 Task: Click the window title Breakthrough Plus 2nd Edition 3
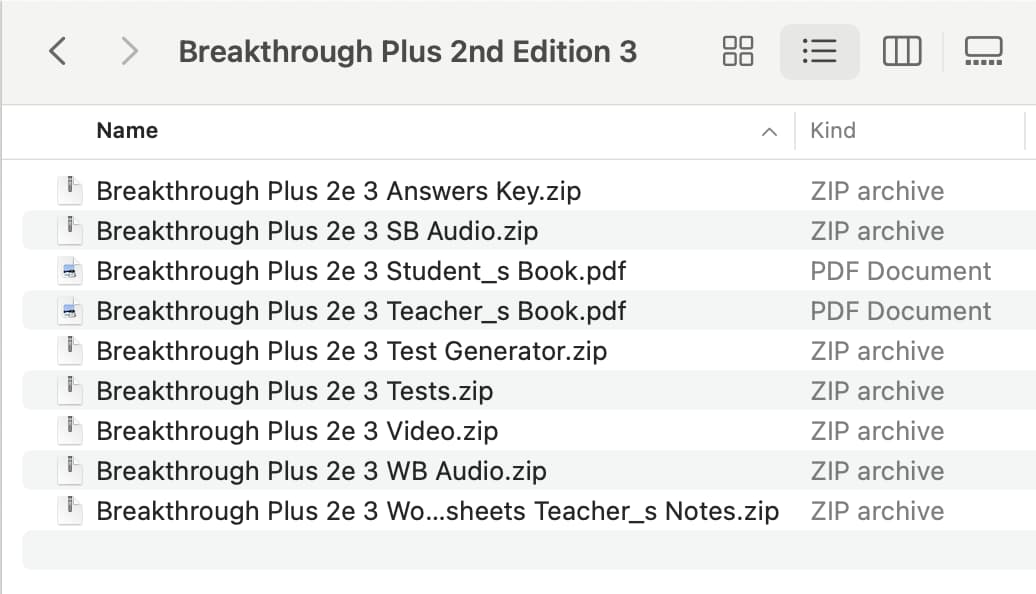click(x=408, y=52)
